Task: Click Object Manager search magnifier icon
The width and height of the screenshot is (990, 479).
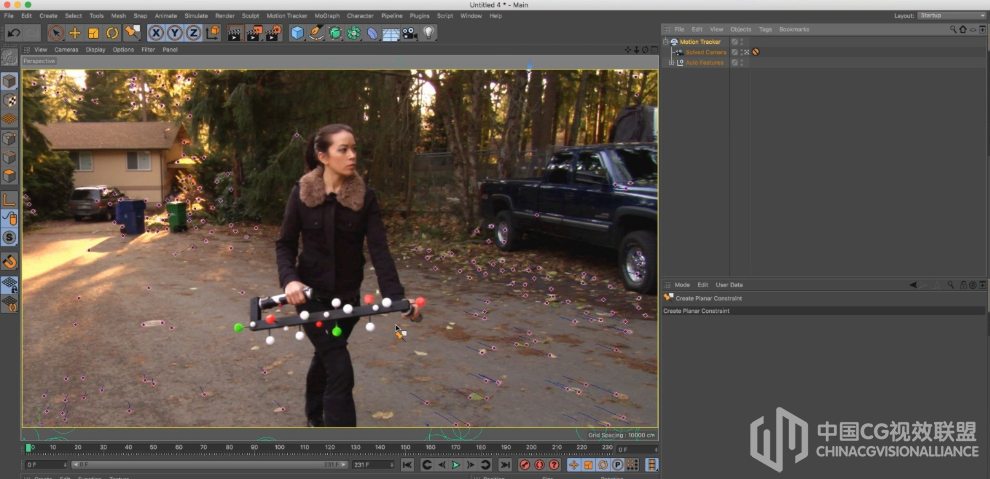Action: [x=953, y=29]
